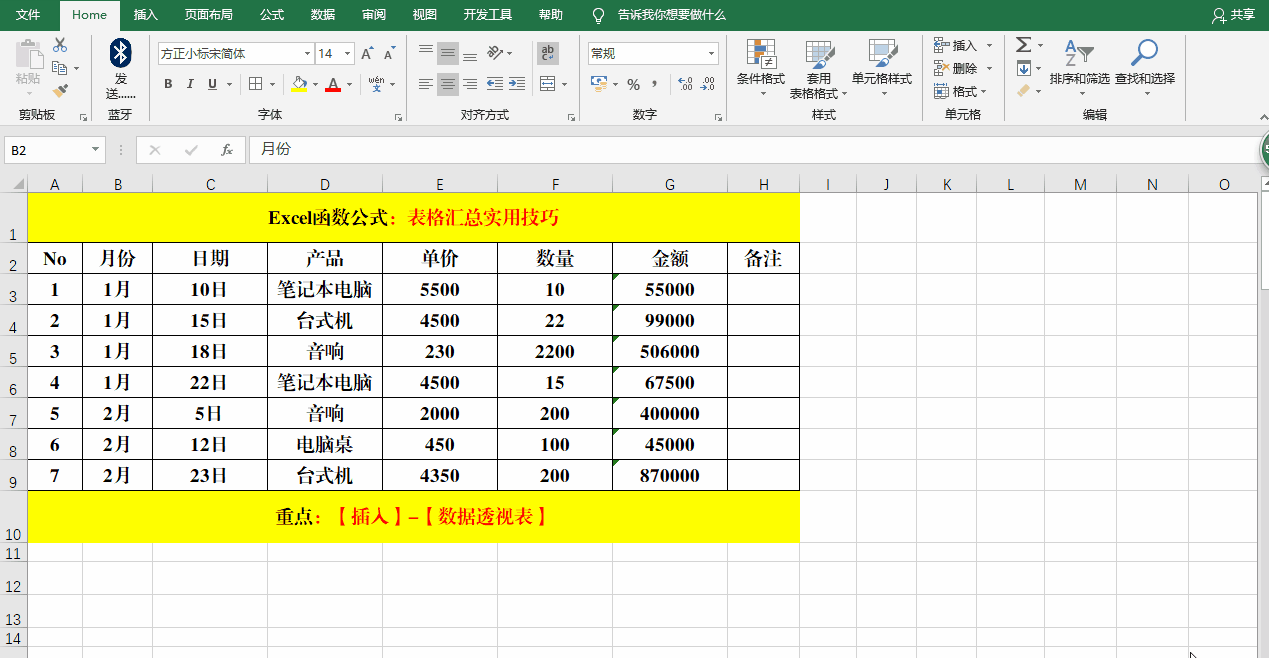
Task: Click the Cut scissors icon
Action: 60,45
